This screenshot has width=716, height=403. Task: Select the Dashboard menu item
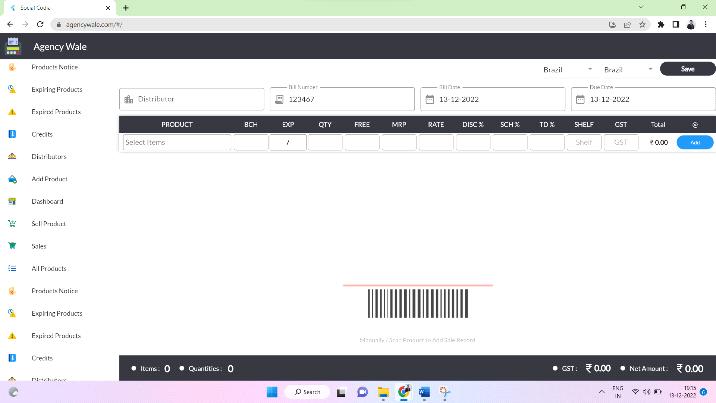pos(47,201)
